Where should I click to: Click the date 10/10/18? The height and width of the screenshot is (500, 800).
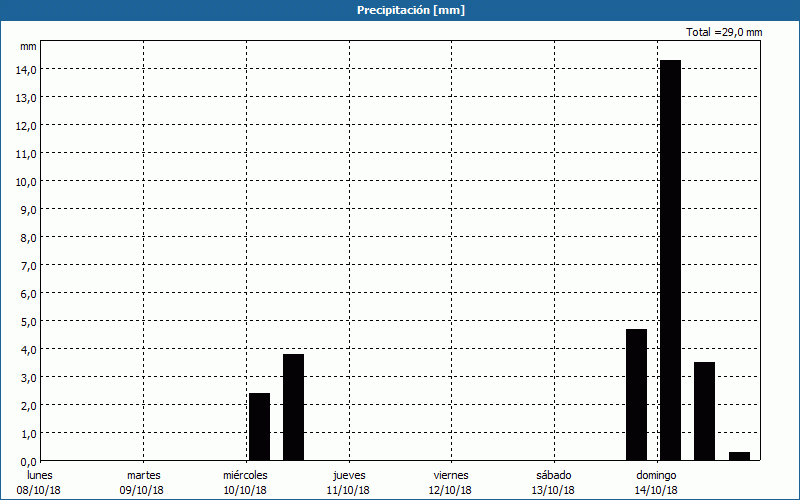point(245,490)
